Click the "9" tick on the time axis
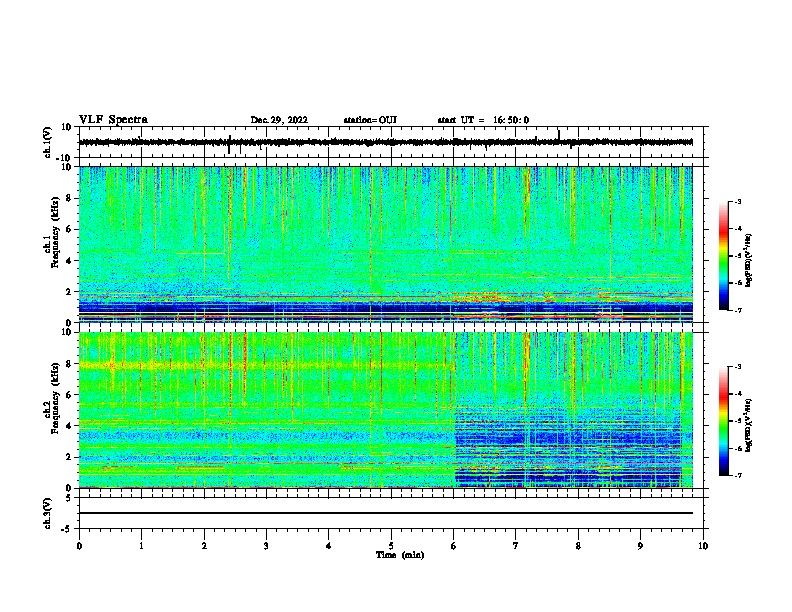Viewport: 792px width, 612px height. (640, 546)
